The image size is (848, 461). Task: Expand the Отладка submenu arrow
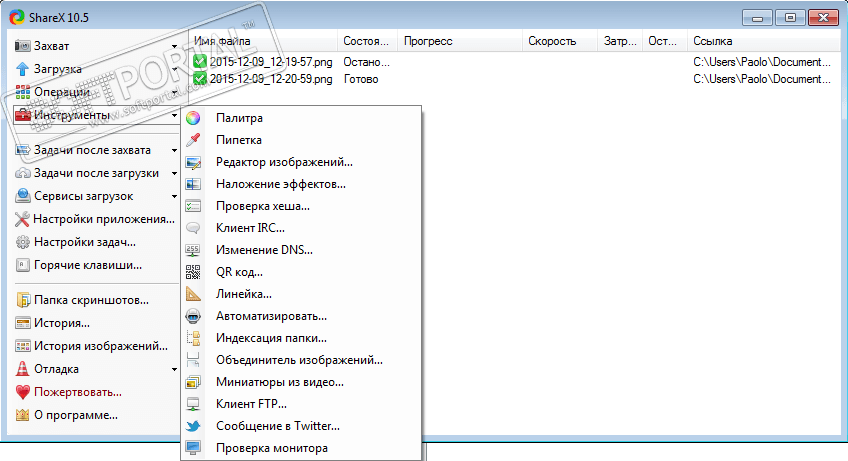(x=174, y=370)
